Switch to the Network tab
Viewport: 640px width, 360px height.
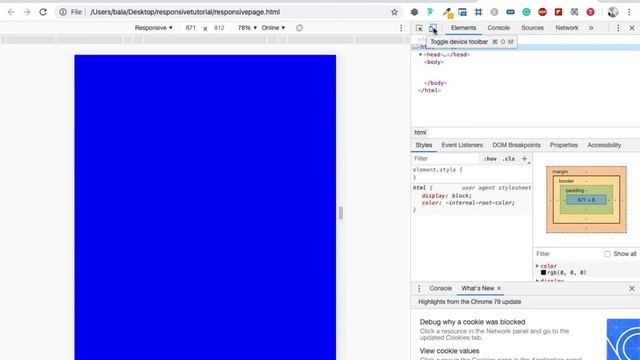(x=567, y=28)
